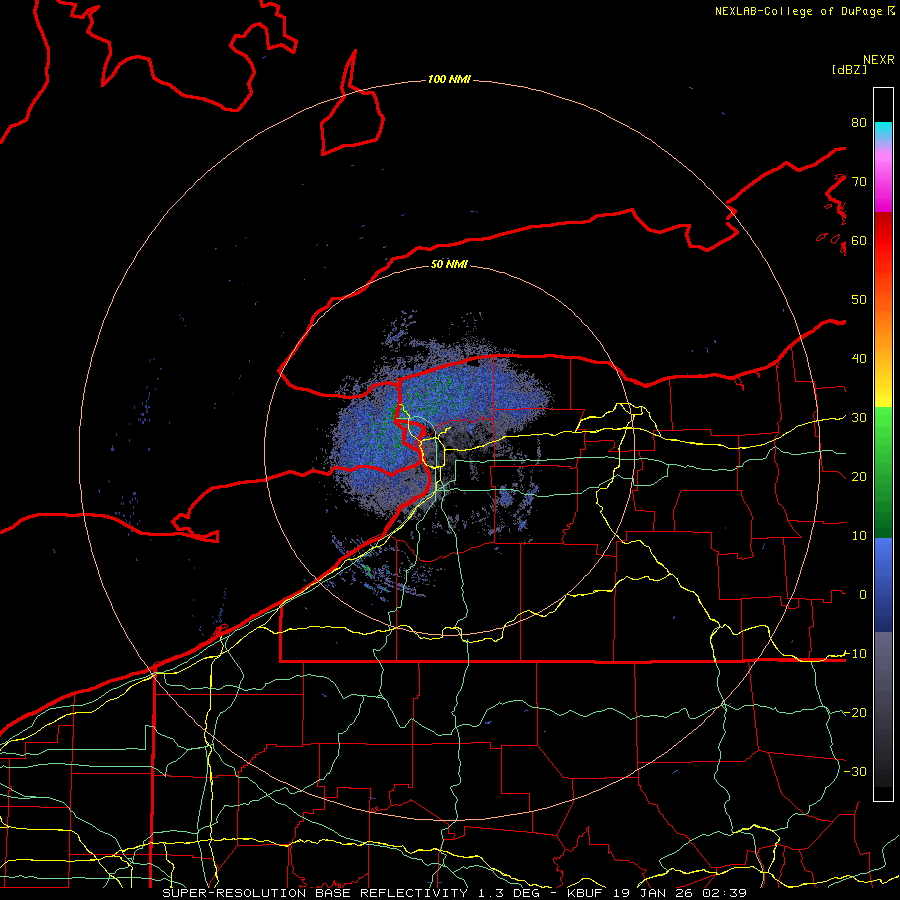Viewport: 900px width, 900px height.
Task: Click the 0 value on the dBZ scale
Action: click(x=863, y=595)
